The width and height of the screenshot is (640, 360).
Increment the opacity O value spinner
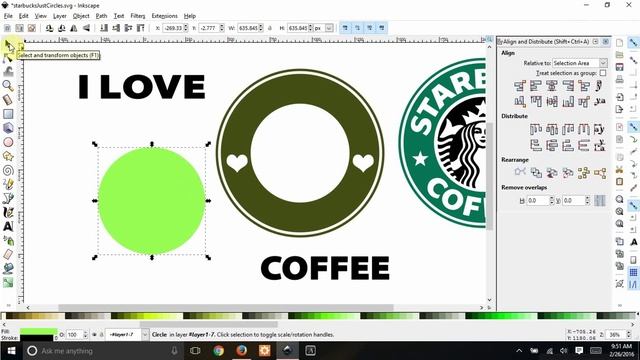coord(85,332)
